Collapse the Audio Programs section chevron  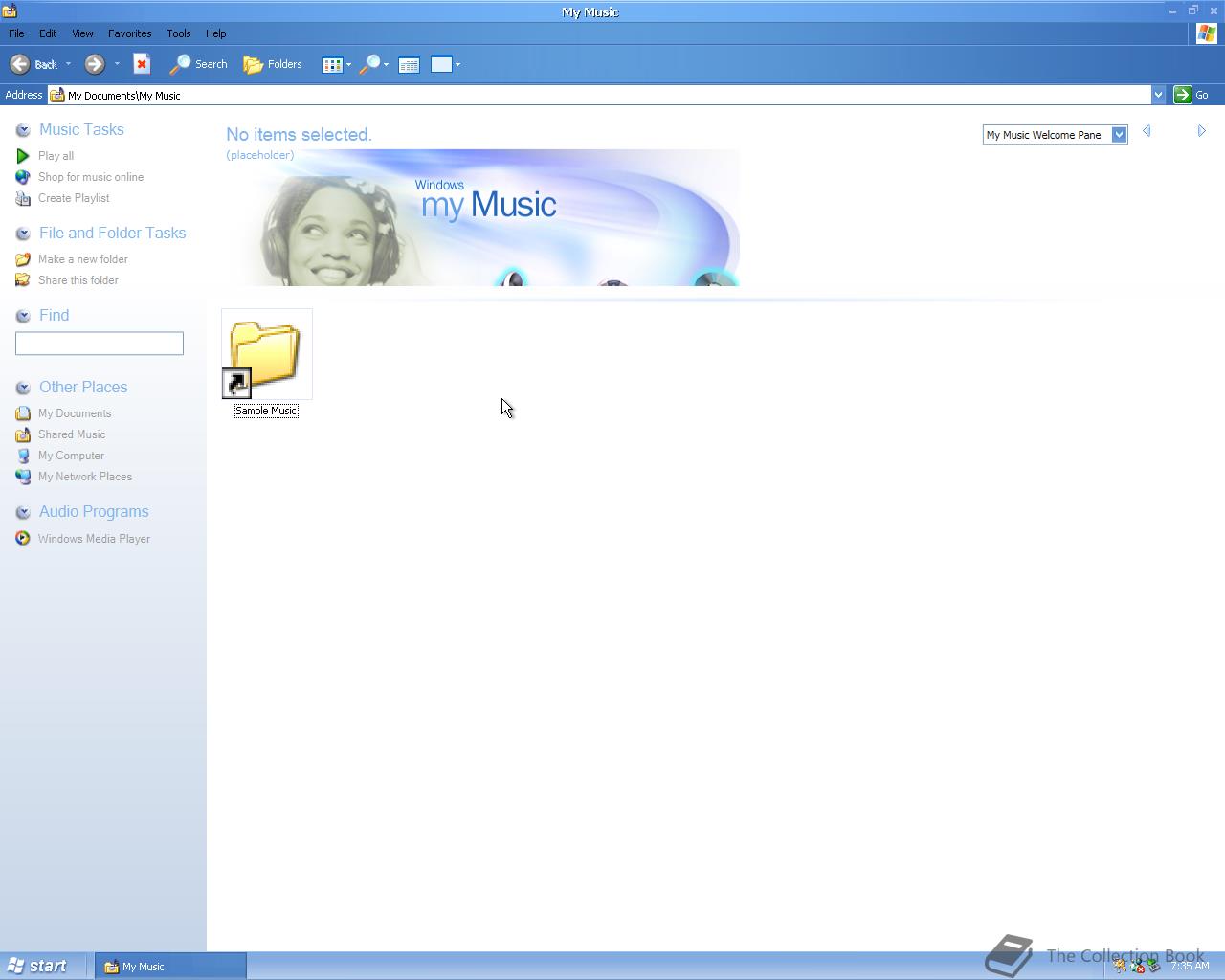pyautogui.click(x=23, y=512)
